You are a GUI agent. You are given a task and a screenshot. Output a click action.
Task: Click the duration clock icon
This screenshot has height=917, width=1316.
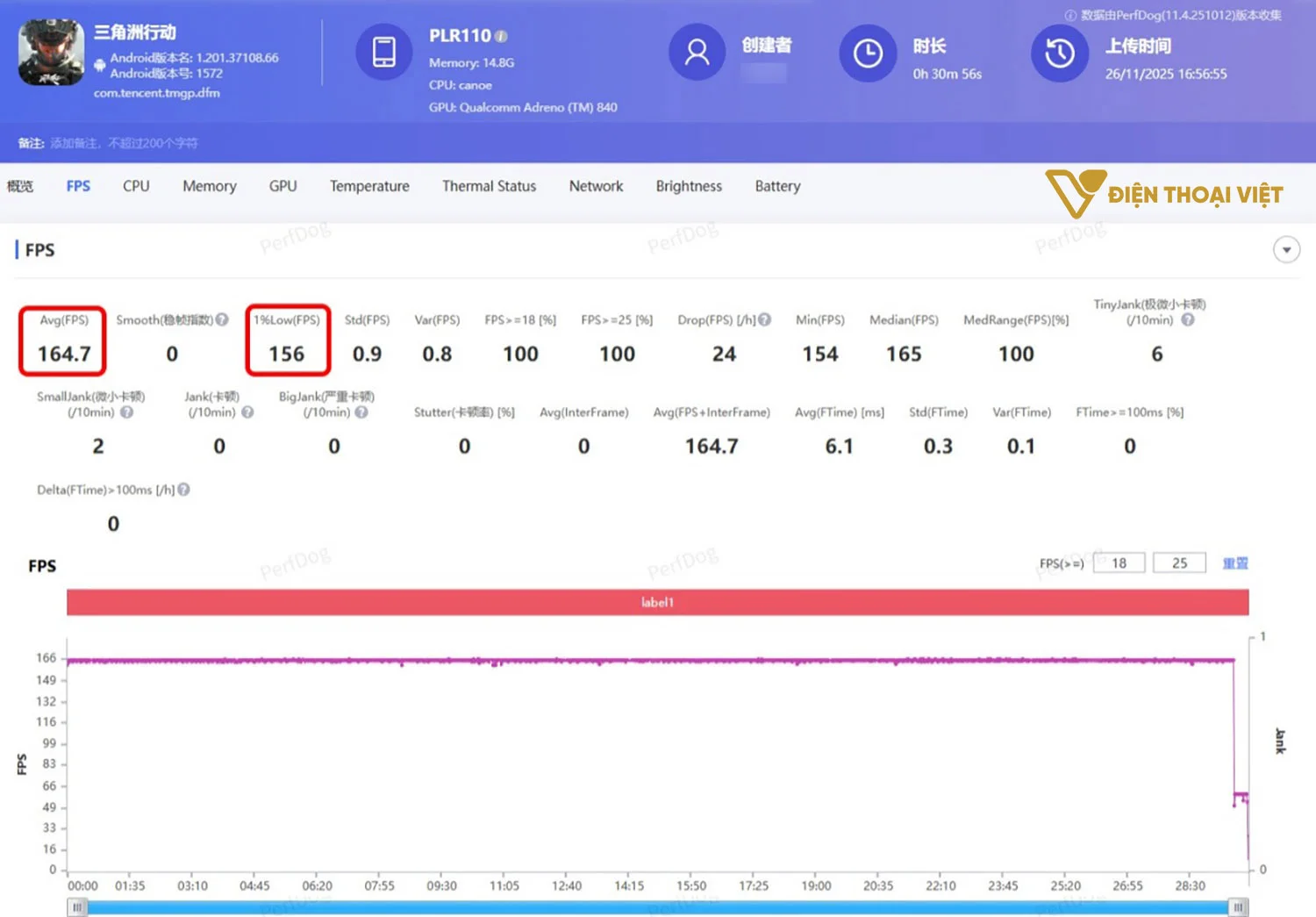[868, 54]
